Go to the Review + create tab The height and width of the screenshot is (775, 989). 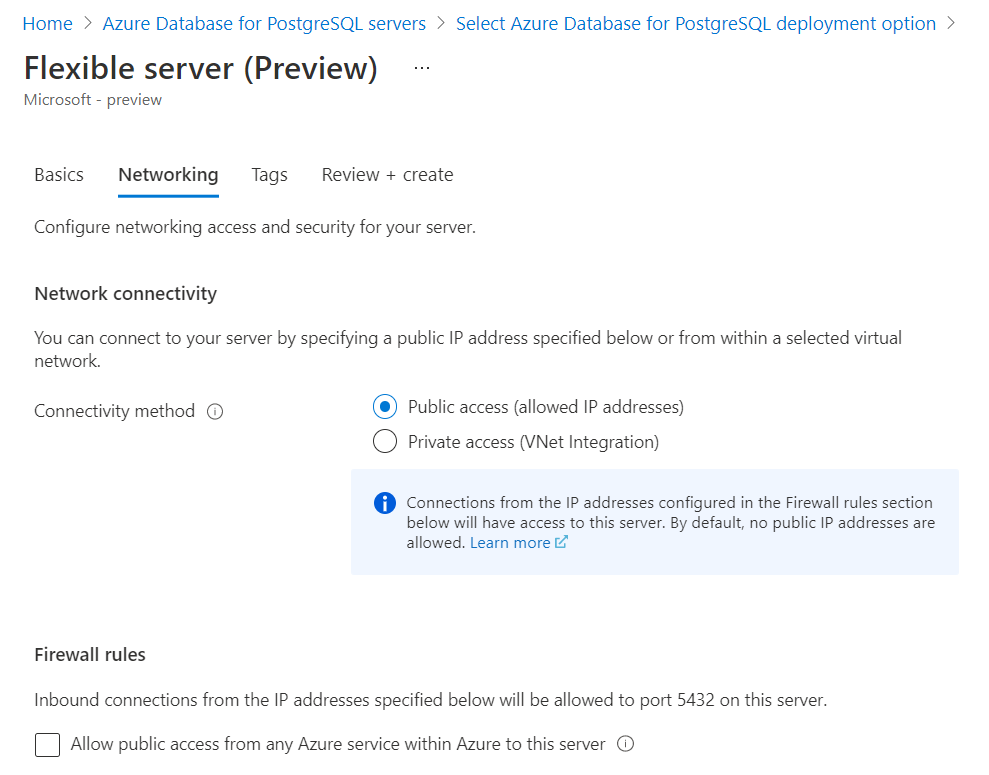387,175
